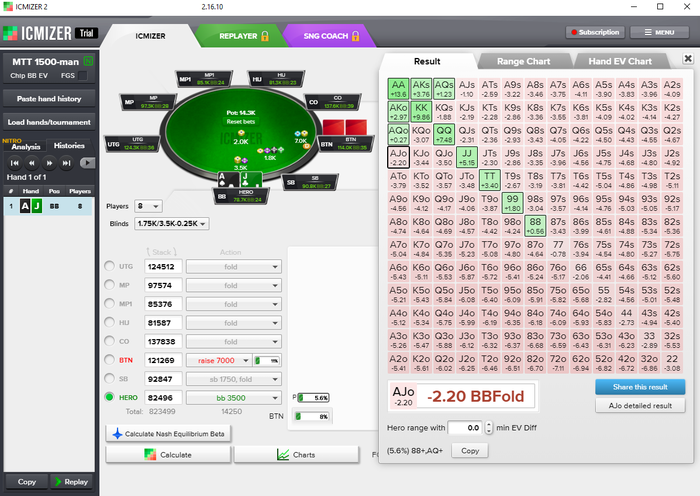Select the SB radio button

tap(109, 379)
